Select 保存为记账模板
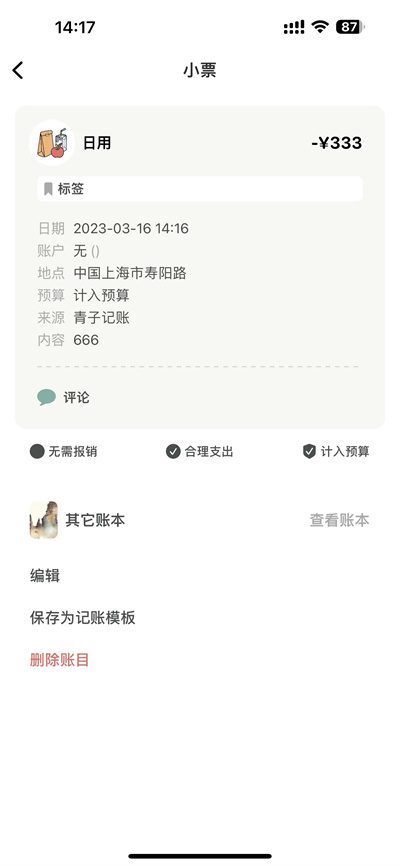This screenshot has height=866, width=400. pos(82,617)
